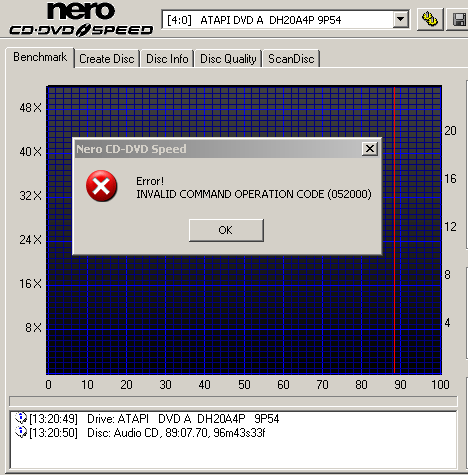468x475 pixels.
Task: Click the error dialog title bar
Action: (x=218, y=149)
